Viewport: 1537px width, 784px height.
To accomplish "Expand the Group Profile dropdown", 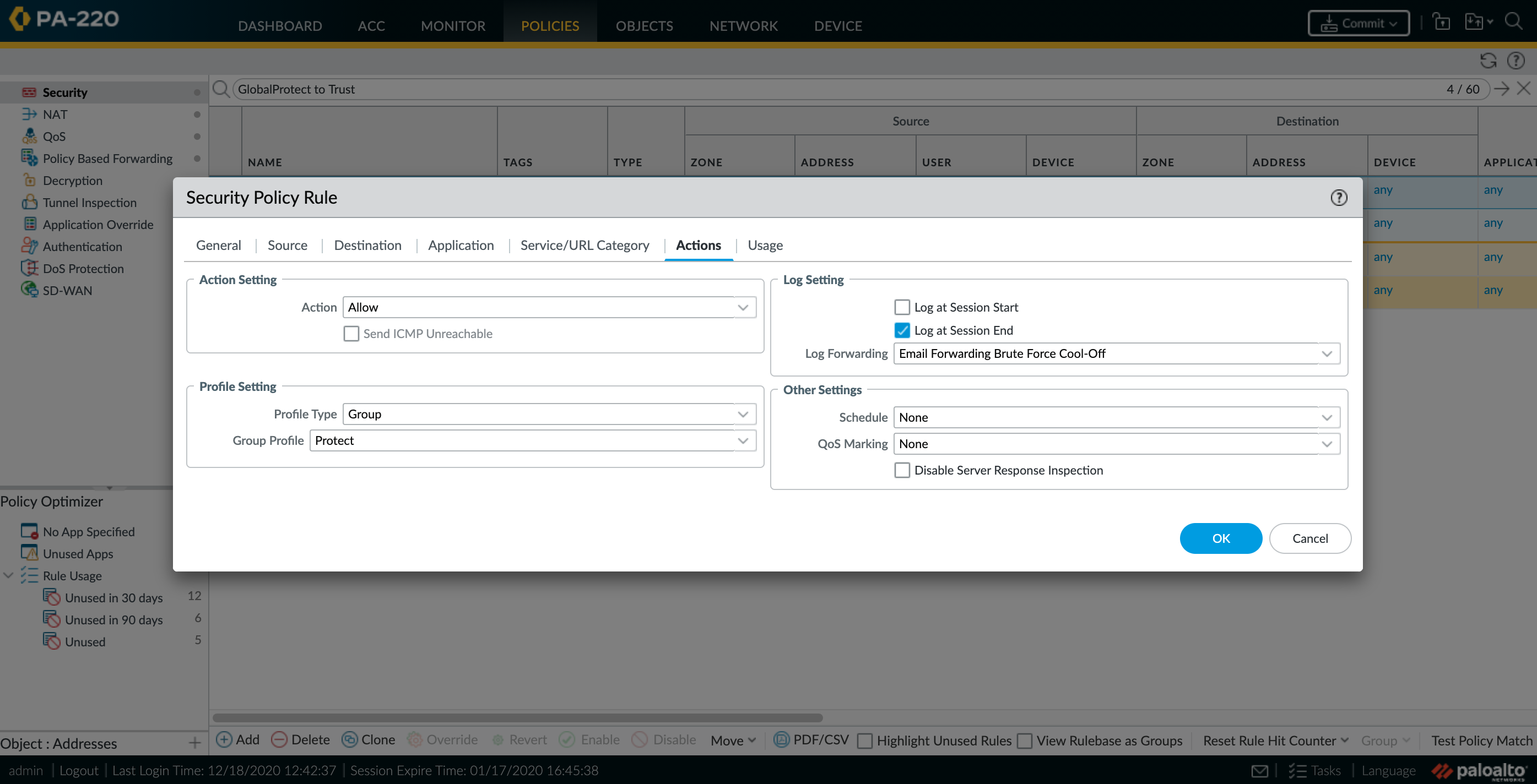I will pyautogui.click(x=743, y=440).
